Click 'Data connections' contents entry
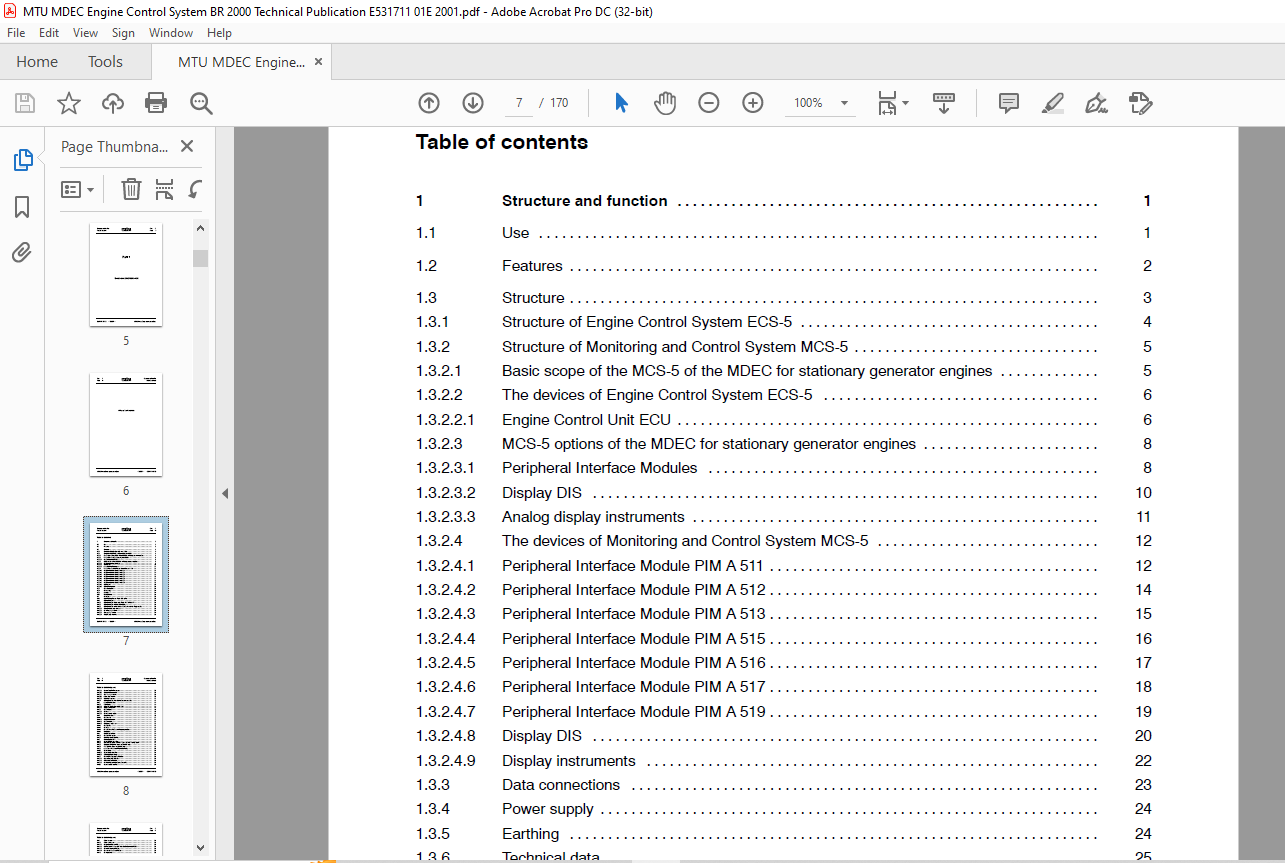 [561, 785]
